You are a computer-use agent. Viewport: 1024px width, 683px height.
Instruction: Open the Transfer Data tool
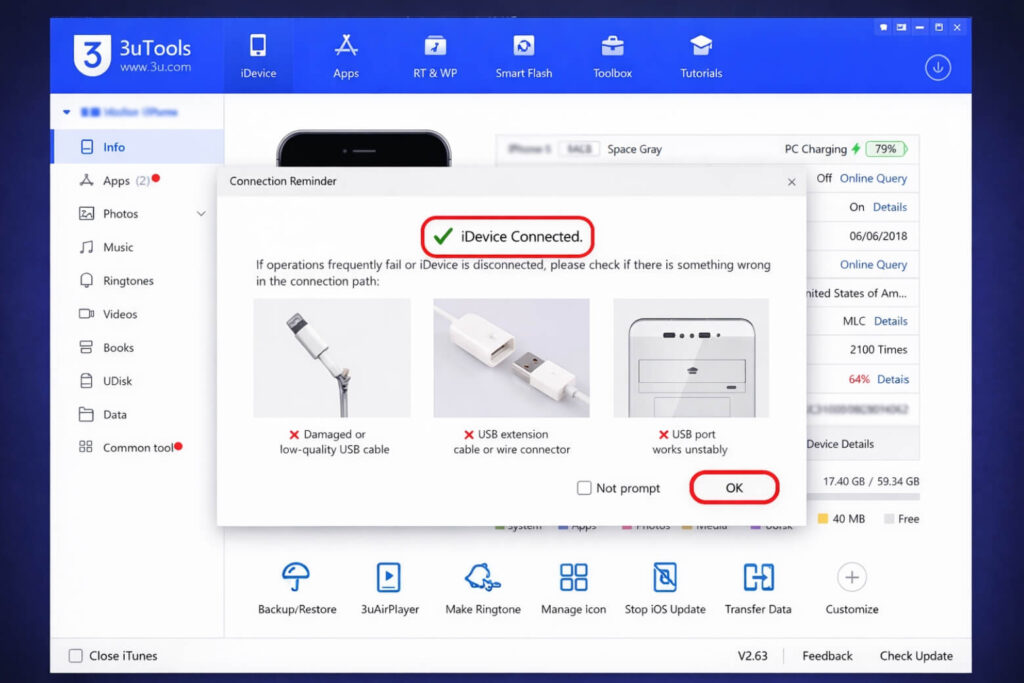click(757, 586)
